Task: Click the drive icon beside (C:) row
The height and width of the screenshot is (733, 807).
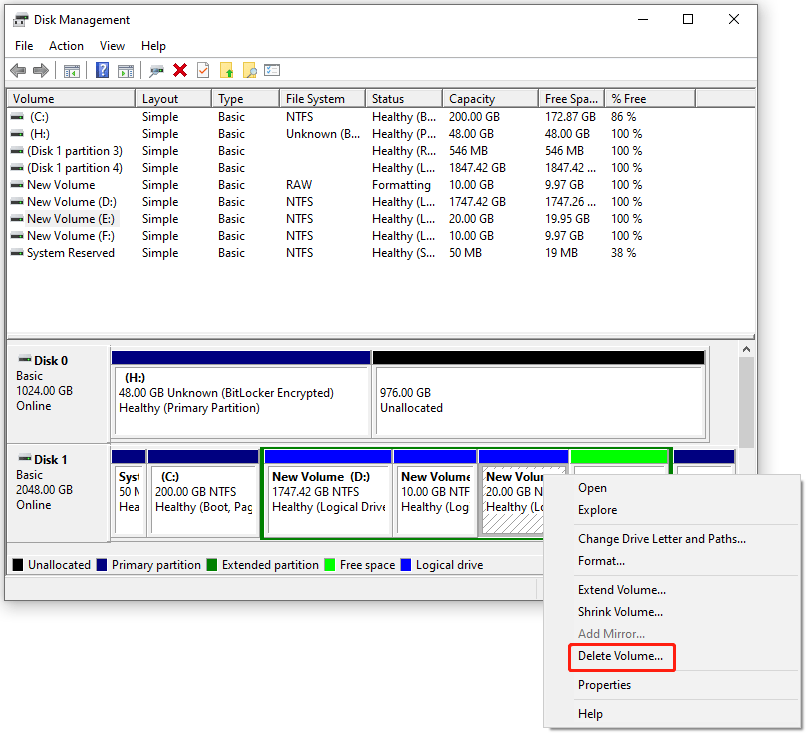Action: tap(17, 117)
